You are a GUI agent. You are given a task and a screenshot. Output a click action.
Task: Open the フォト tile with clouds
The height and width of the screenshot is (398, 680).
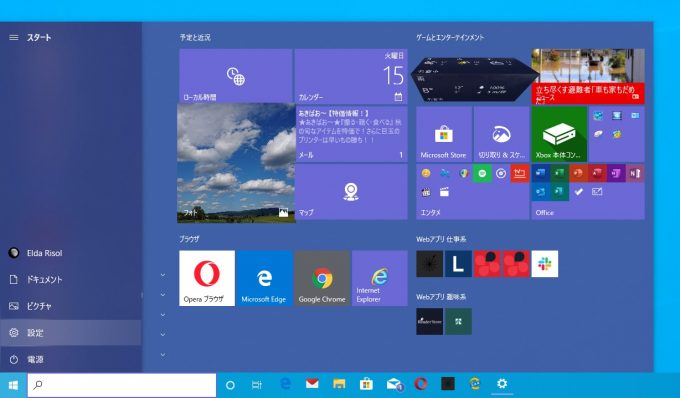(236, 163)
